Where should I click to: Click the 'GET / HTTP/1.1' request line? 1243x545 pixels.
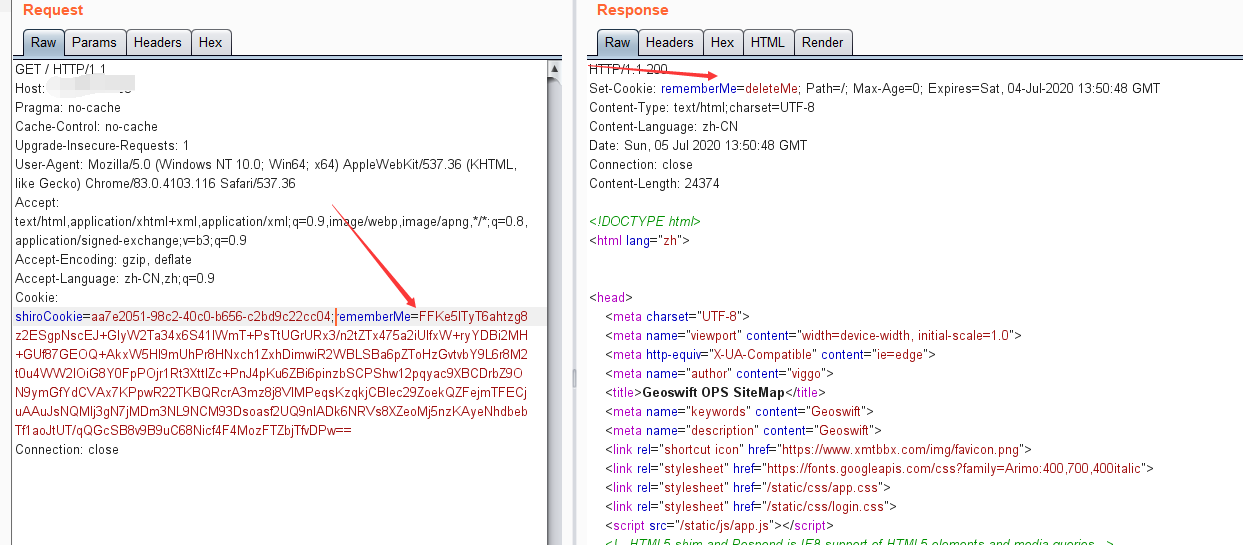pyautogui.click(x=60, y=69)
